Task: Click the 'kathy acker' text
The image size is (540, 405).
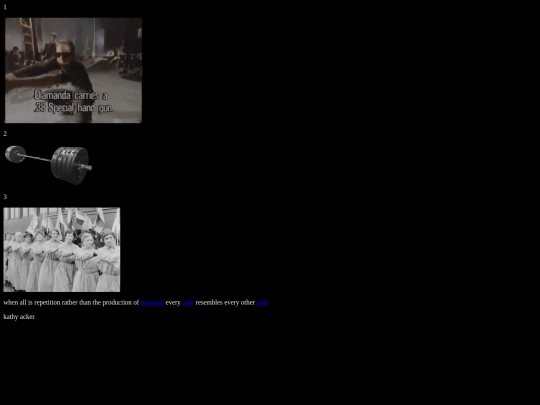Action: [x=19, y=317]
